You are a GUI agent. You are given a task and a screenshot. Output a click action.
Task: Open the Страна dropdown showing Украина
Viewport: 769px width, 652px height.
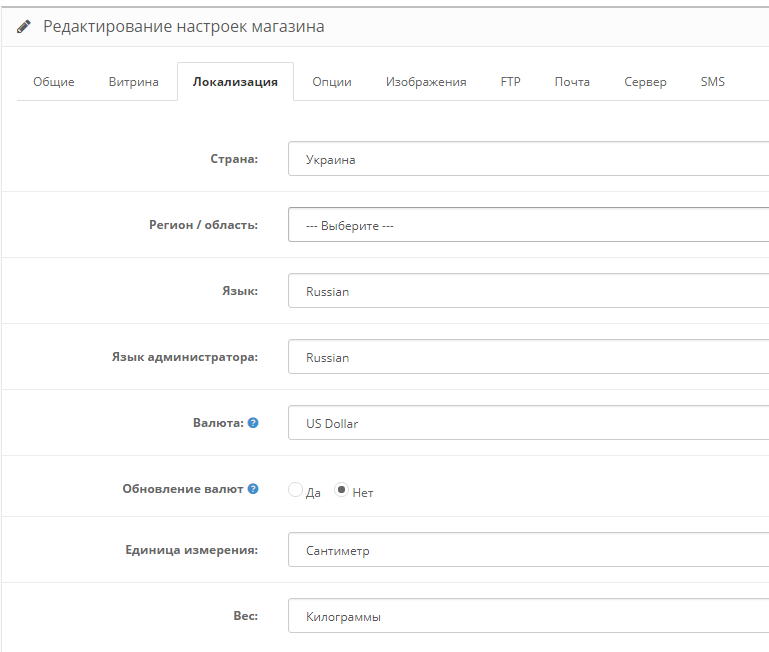(x=529, y=159)
